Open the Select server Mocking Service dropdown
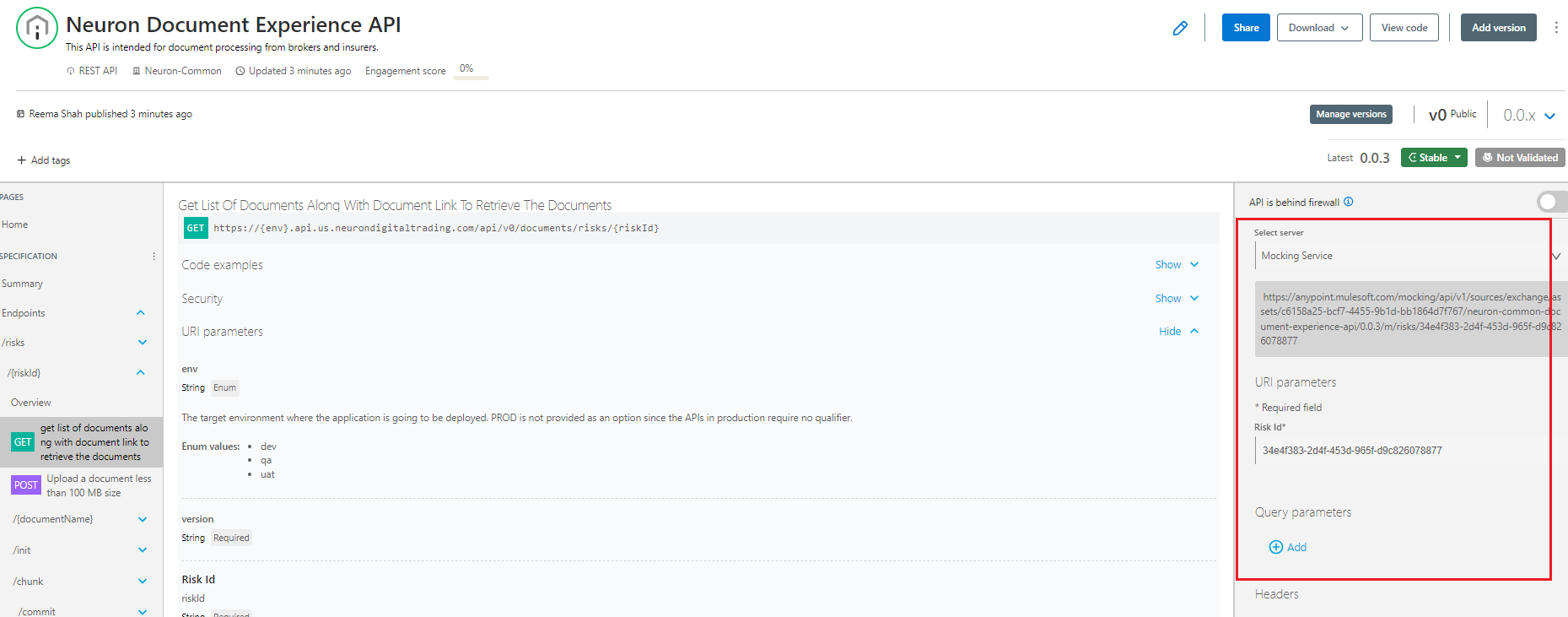 pyautogui.click(x=1404, y=256)
